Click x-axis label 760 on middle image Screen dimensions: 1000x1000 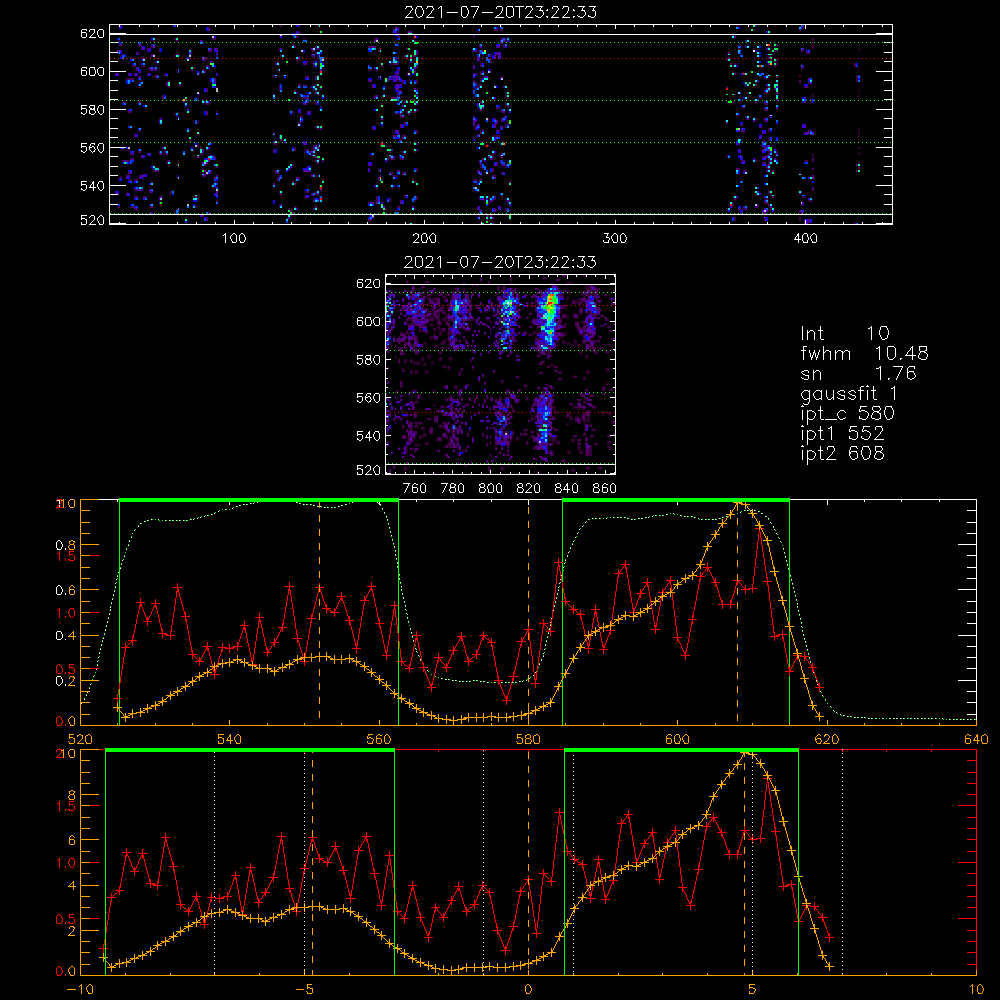tap(415, 489)
